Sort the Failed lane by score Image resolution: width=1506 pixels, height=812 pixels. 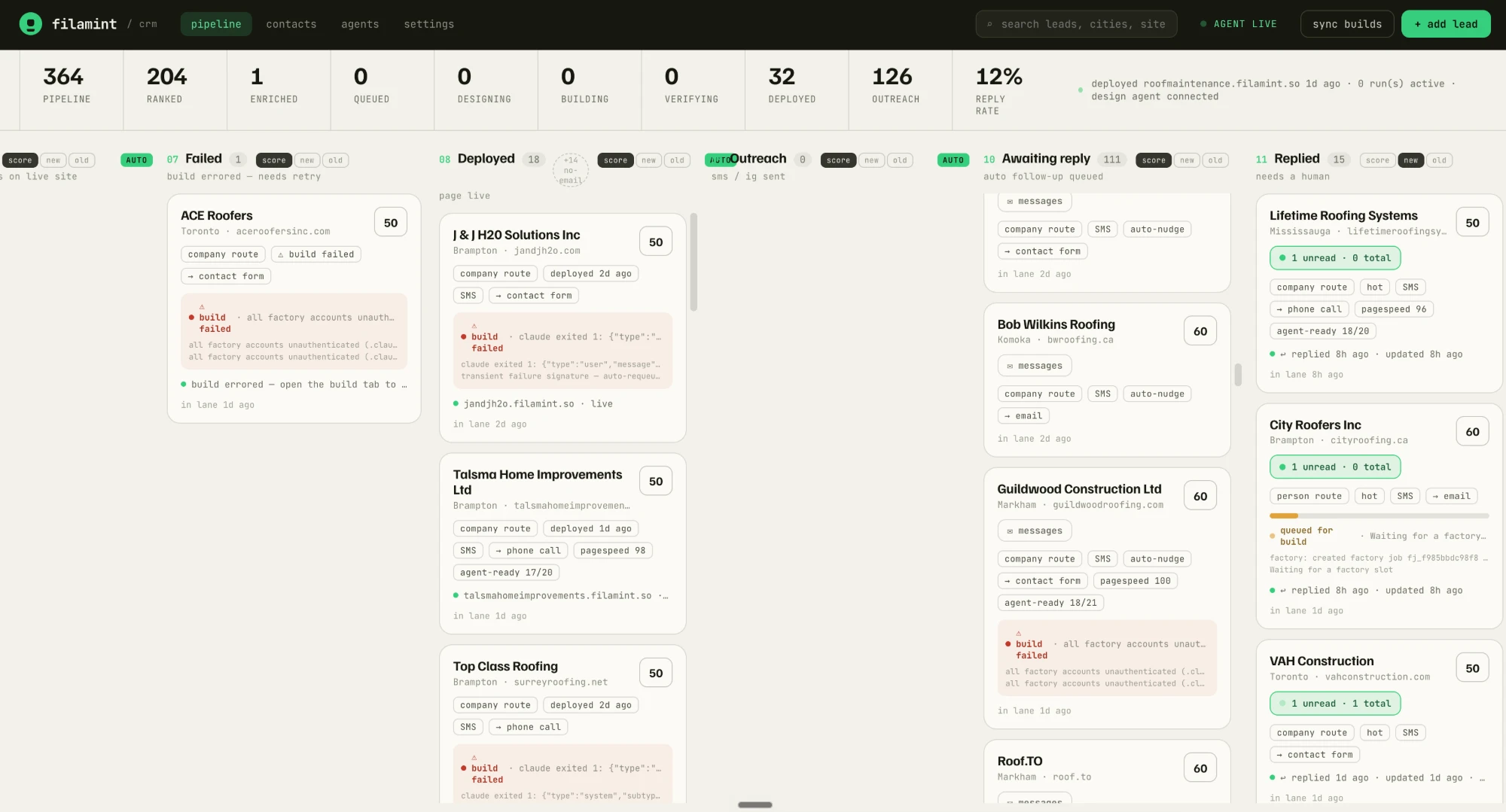click(274, 160)
